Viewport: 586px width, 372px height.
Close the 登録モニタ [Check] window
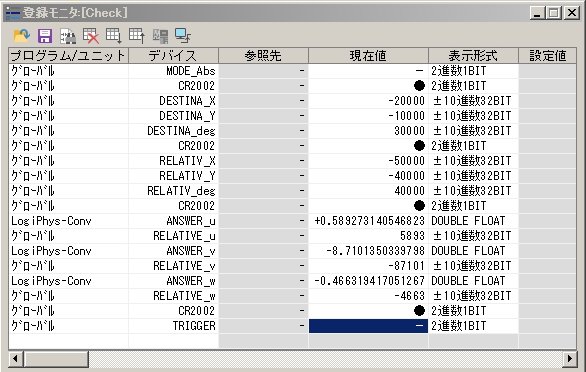(x=572, y=13)
